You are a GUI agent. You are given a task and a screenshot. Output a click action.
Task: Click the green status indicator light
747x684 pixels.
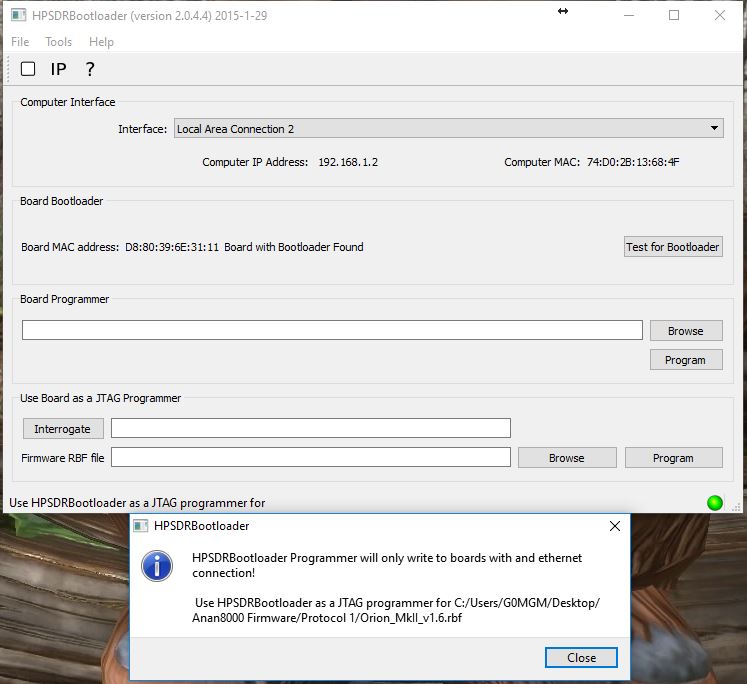pyautogui.click(x=715, y=503)
